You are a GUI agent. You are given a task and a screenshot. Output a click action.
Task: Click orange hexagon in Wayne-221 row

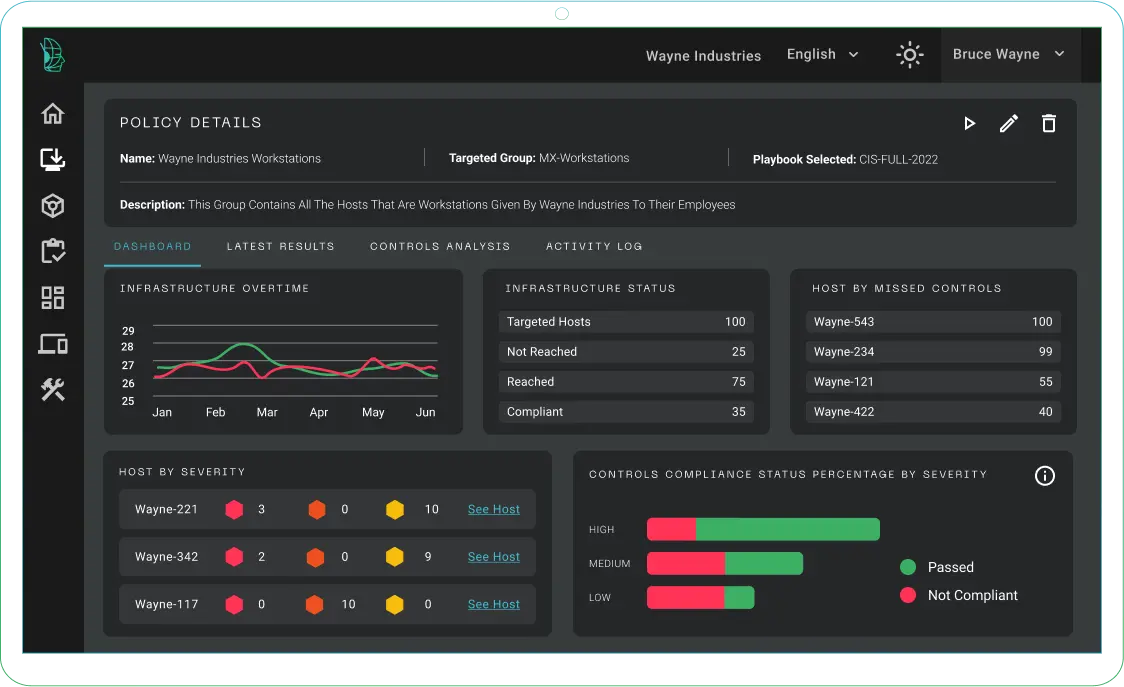point(317,509)
